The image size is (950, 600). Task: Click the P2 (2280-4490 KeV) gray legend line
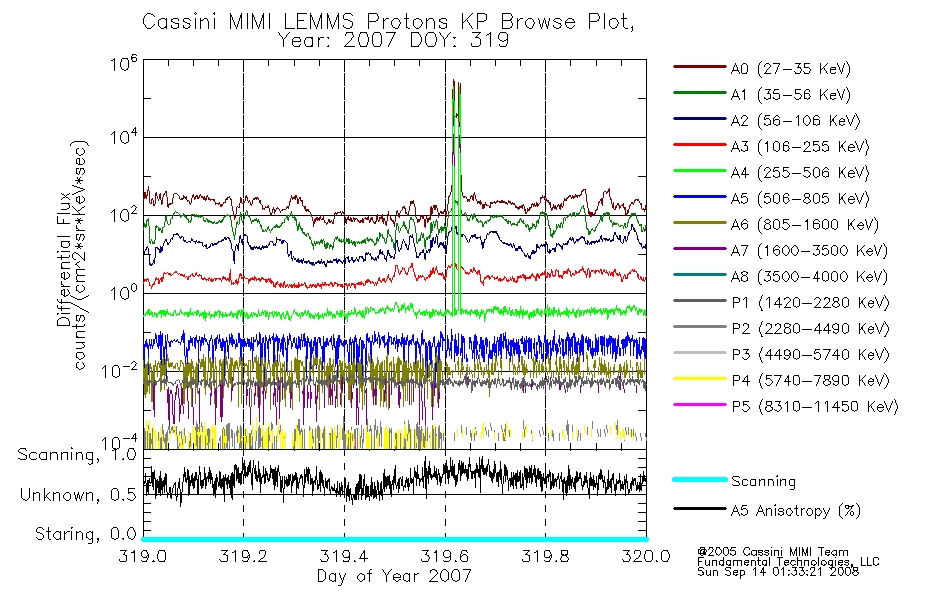tap(699, 327)
